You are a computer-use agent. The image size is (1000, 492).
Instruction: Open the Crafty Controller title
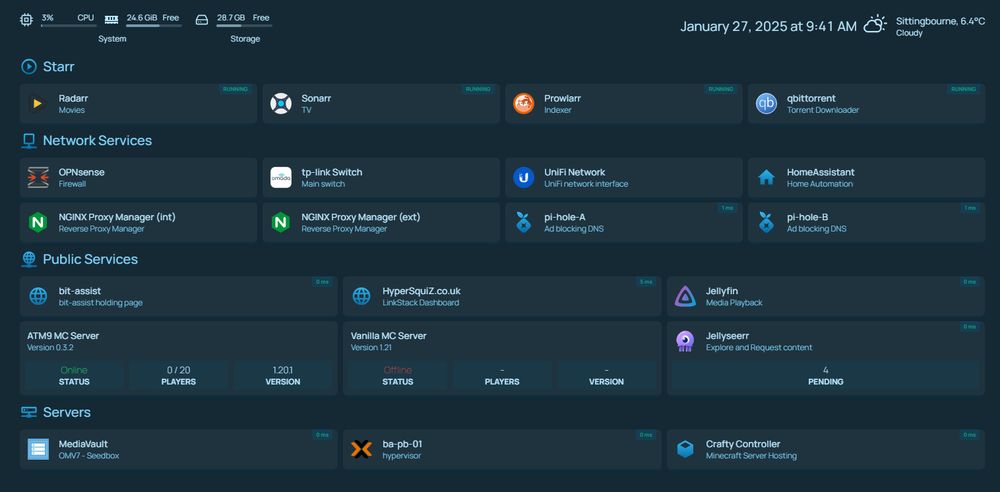click(743, 444)
